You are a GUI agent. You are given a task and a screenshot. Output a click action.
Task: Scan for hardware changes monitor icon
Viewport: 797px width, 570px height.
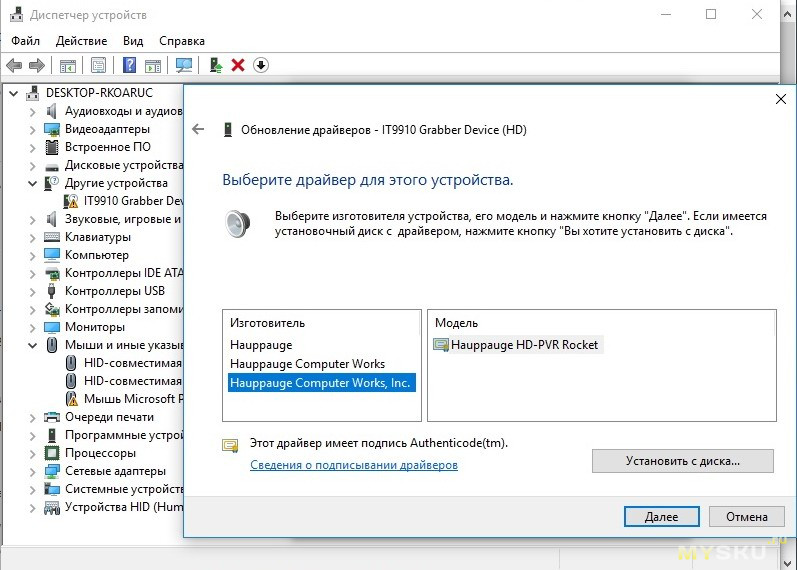[x=183, y=65]
